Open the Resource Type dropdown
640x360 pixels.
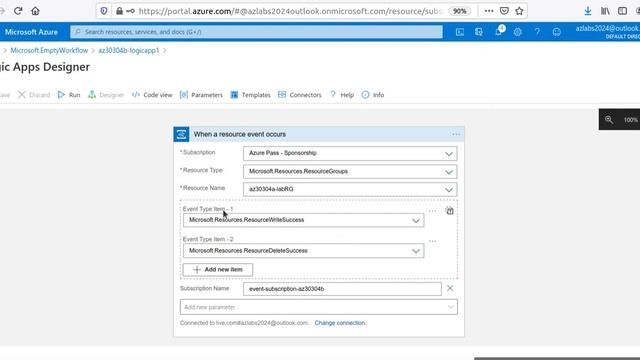click(x=350, y=171)
